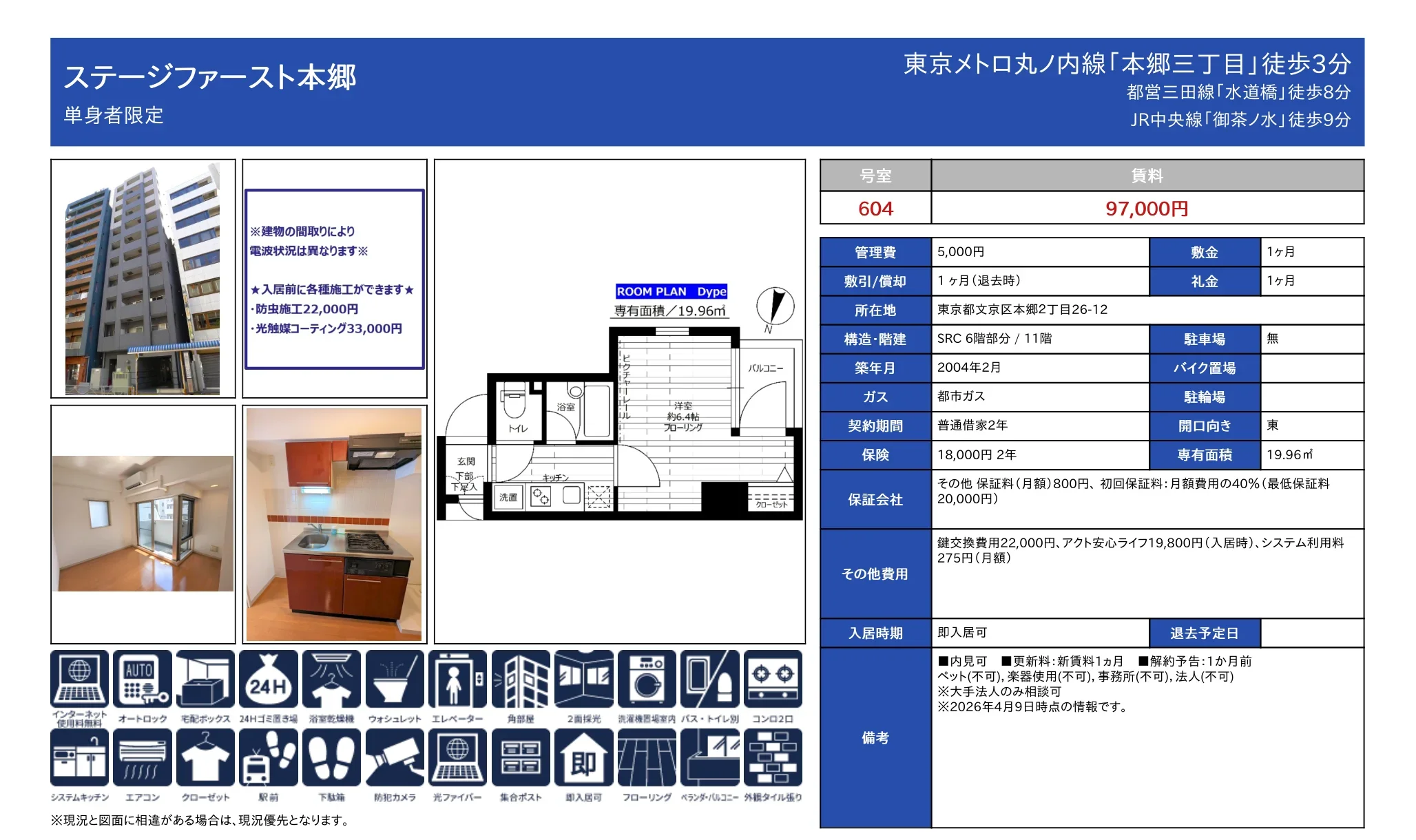Select the exterior tile (外観タイル張り) icon
The image size is (1416, 840).
click(x=773, y=757)
